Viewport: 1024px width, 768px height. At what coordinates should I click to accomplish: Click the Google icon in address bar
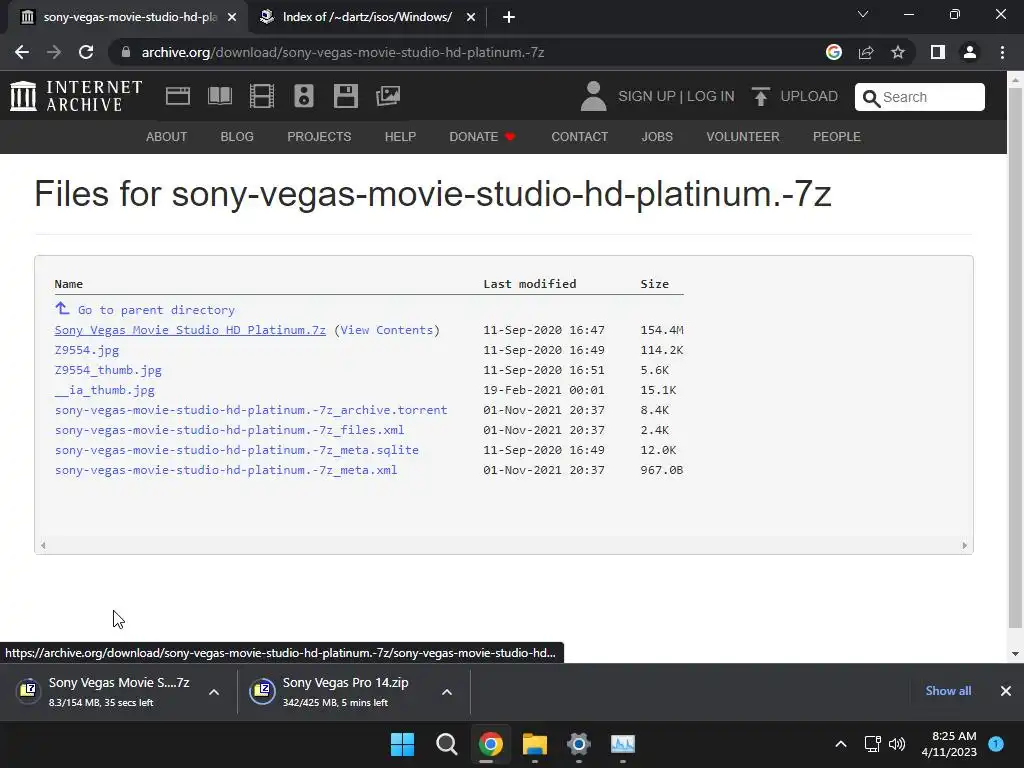pos(834,52)
